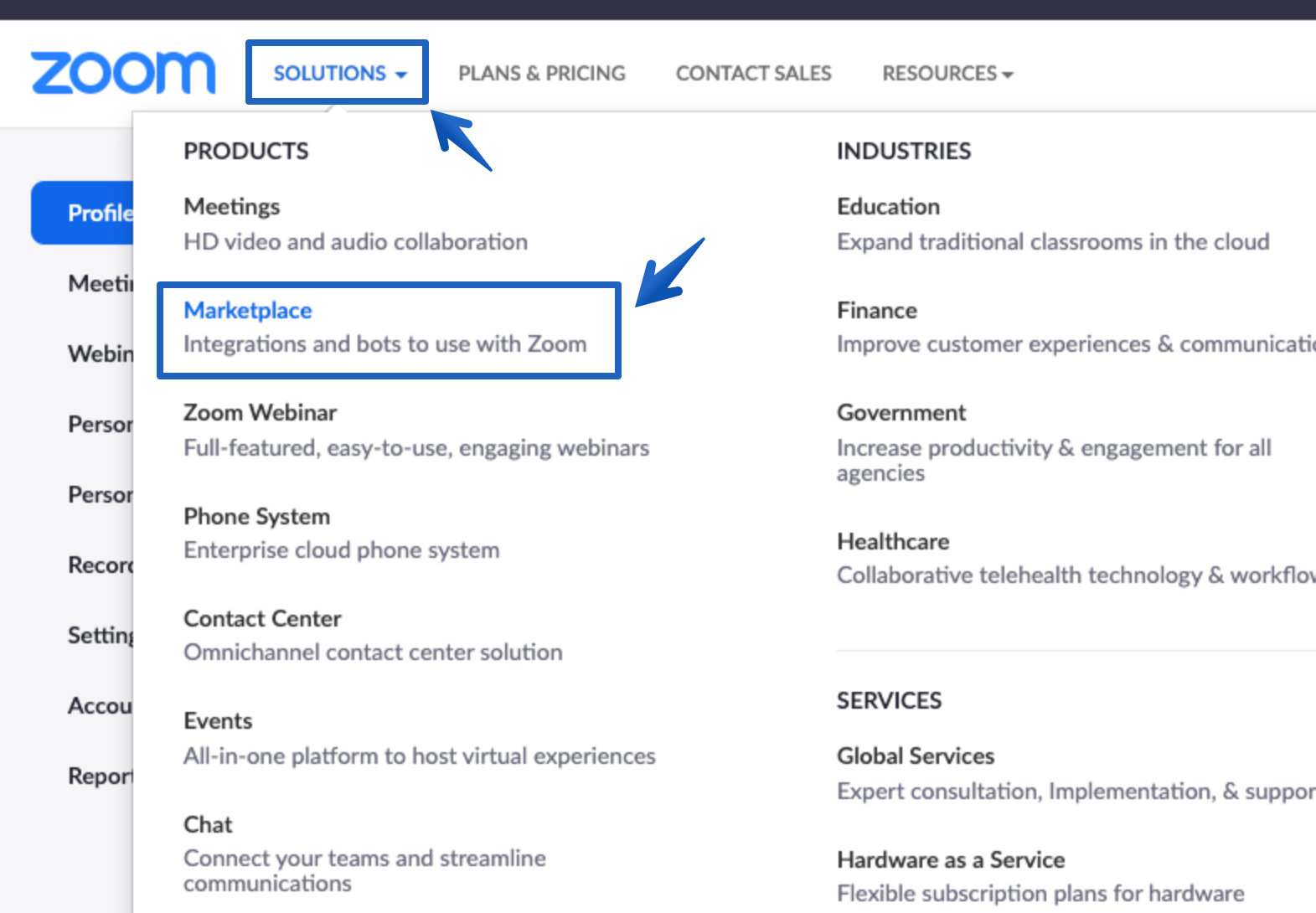Open the Resources dropdown menu
This screenshot has height=913, width=1316.
(947, 74)
